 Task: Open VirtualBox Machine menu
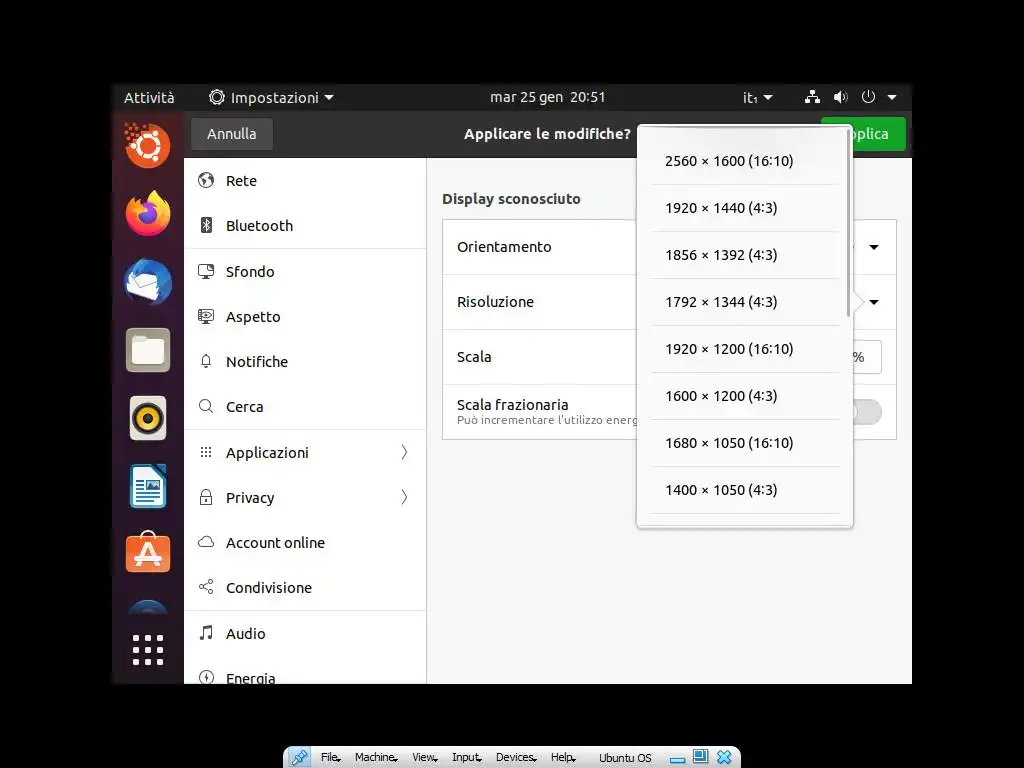pyautogui.click(x=376, y=758)
